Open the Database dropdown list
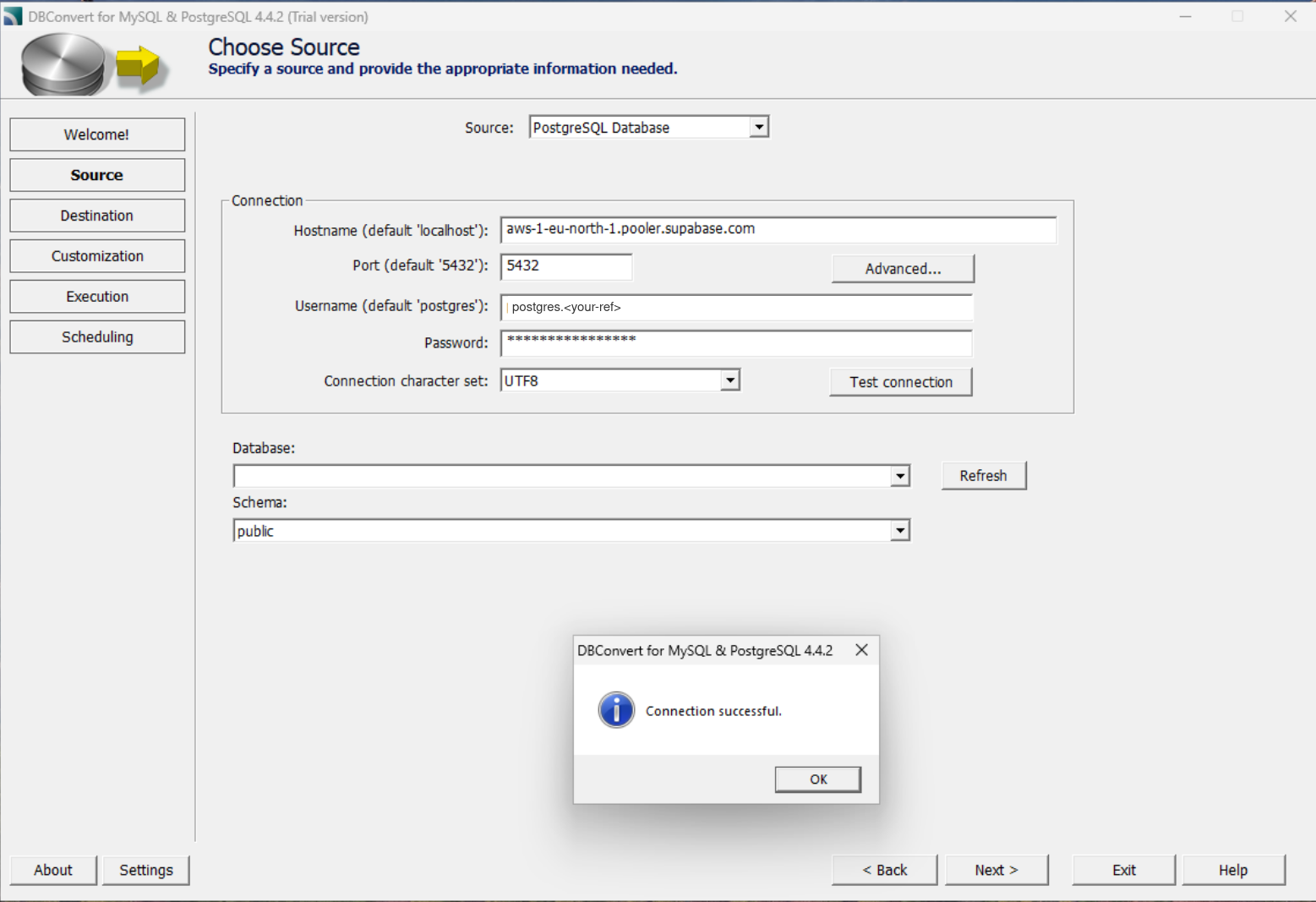 pyautogui.click(x=900, y=476)
